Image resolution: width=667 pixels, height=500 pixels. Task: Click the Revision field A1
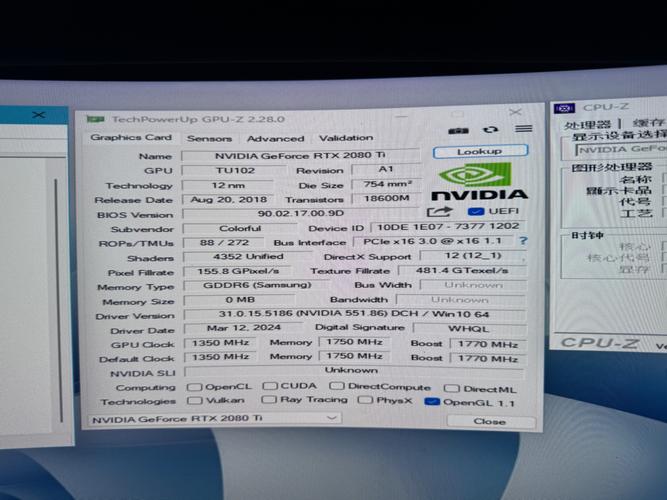point(386,169)
